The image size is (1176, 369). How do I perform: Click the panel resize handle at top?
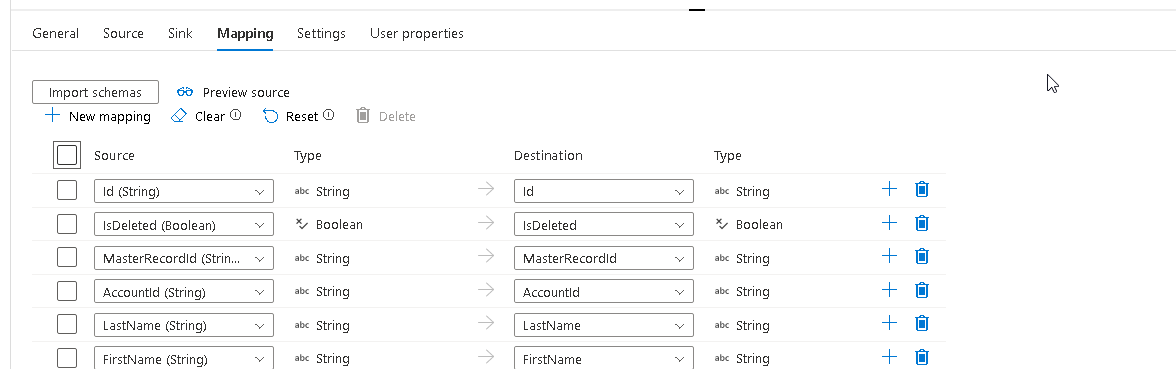[697, 10]
